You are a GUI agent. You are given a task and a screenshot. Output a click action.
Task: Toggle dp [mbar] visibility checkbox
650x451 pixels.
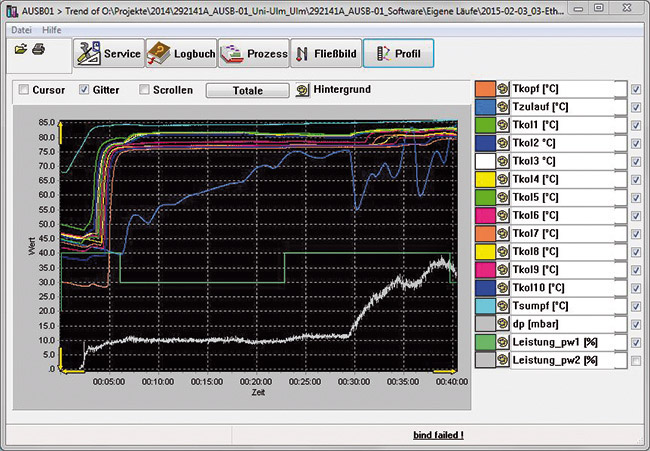pyautogui.click(x=636, y=325)
